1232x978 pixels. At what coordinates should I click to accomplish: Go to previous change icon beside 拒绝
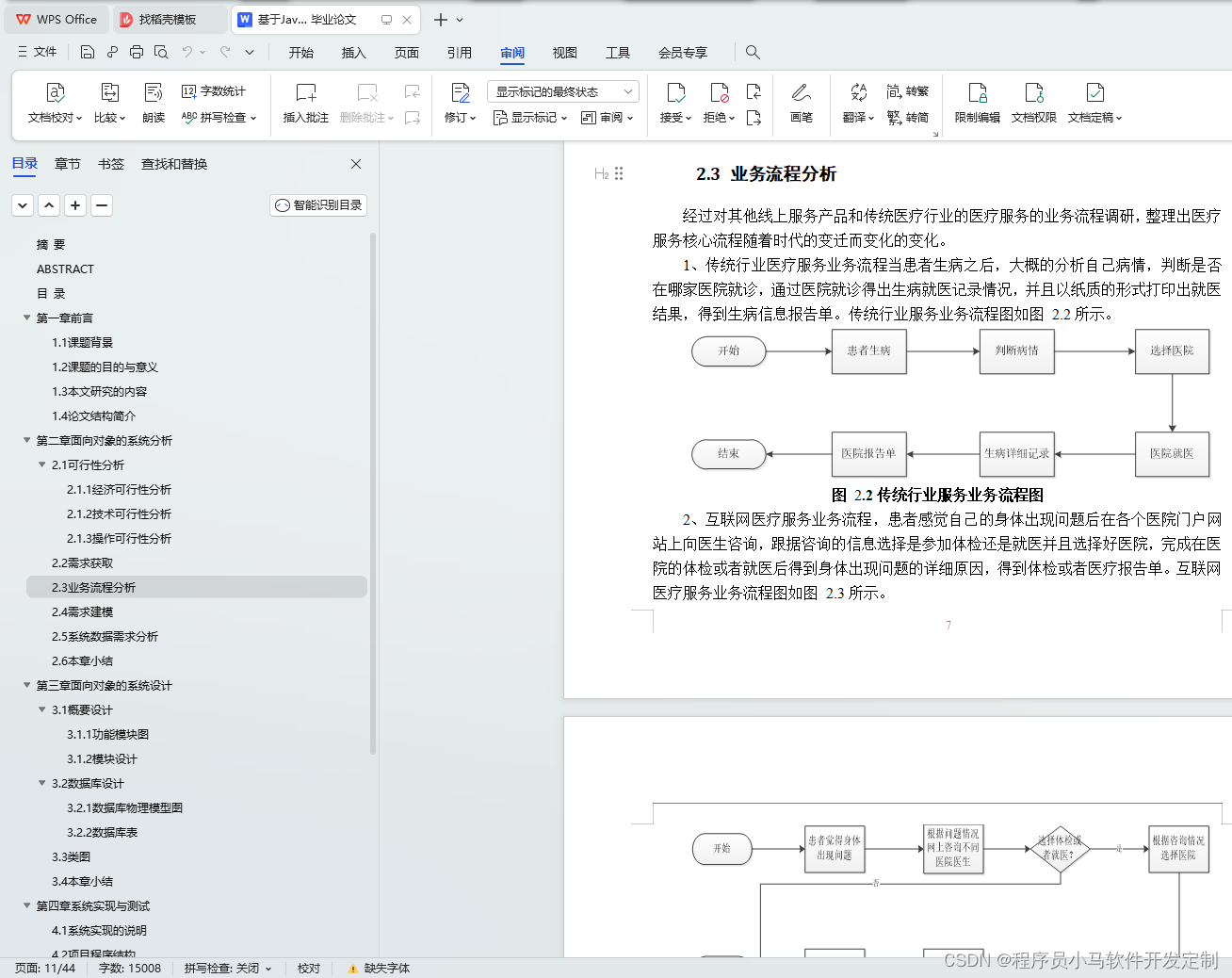pyautogui.click(x=754, y=91)
